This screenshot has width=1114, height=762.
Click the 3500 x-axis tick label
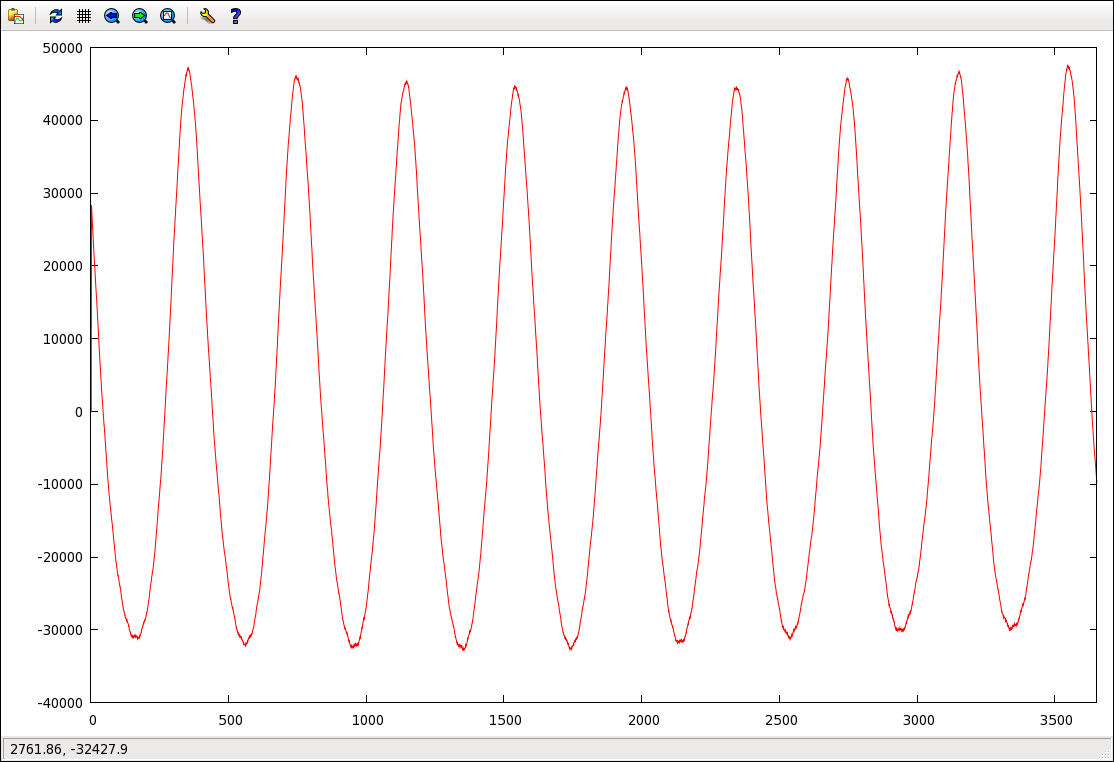coord(1056,720)
